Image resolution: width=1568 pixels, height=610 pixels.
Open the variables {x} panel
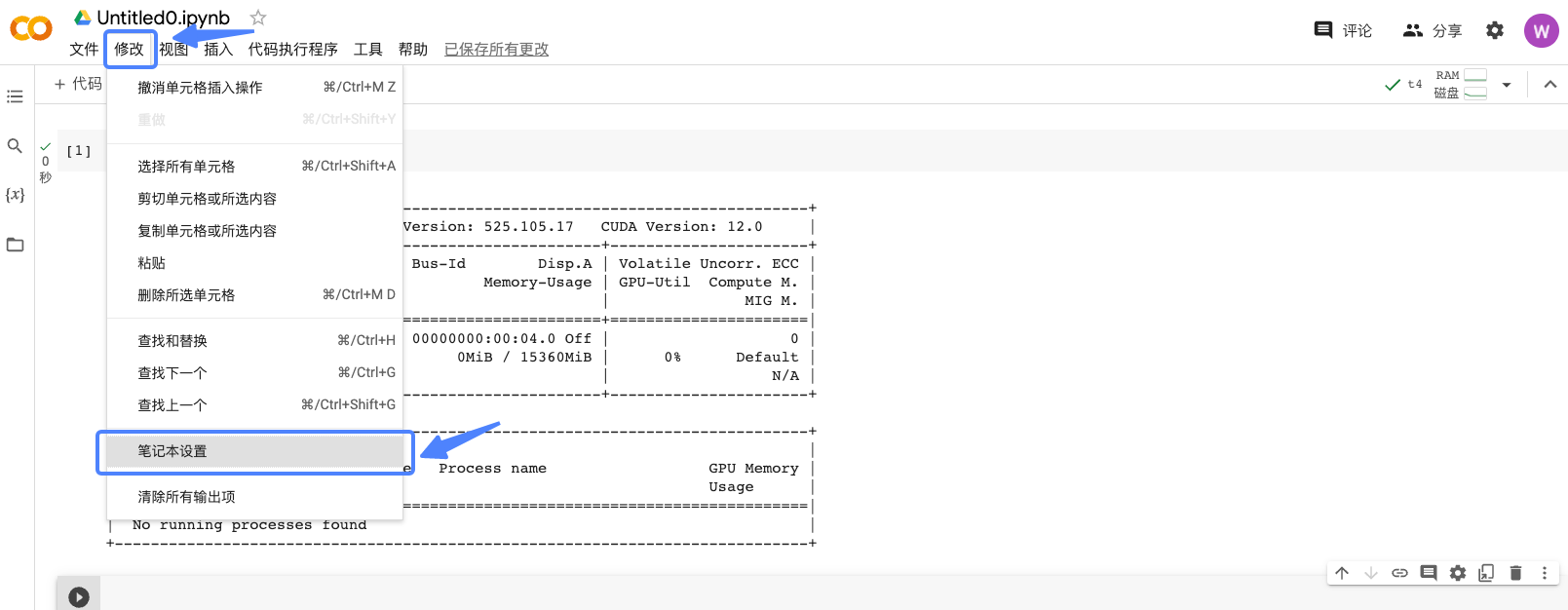pyautogui.click(x=15, y=195)
